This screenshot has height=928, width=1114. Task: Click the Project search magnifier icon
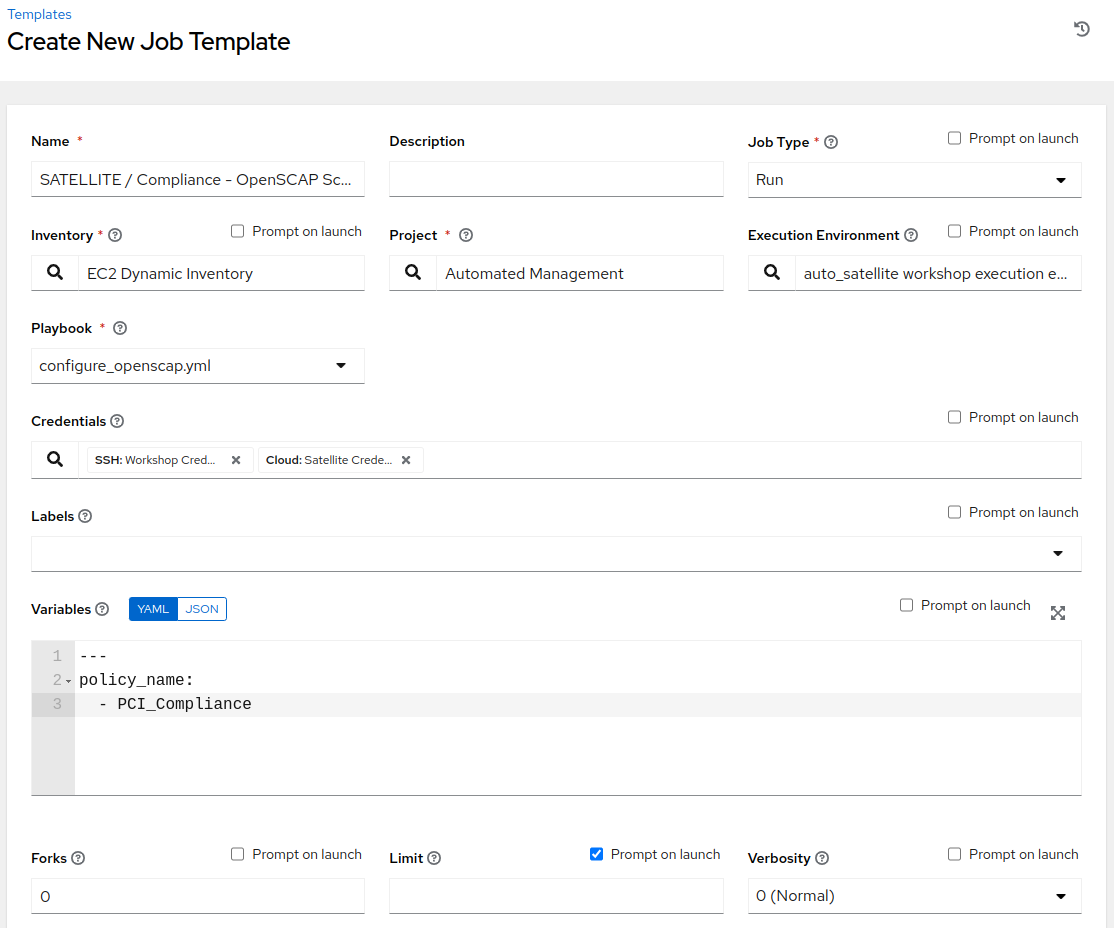point(413,273)
